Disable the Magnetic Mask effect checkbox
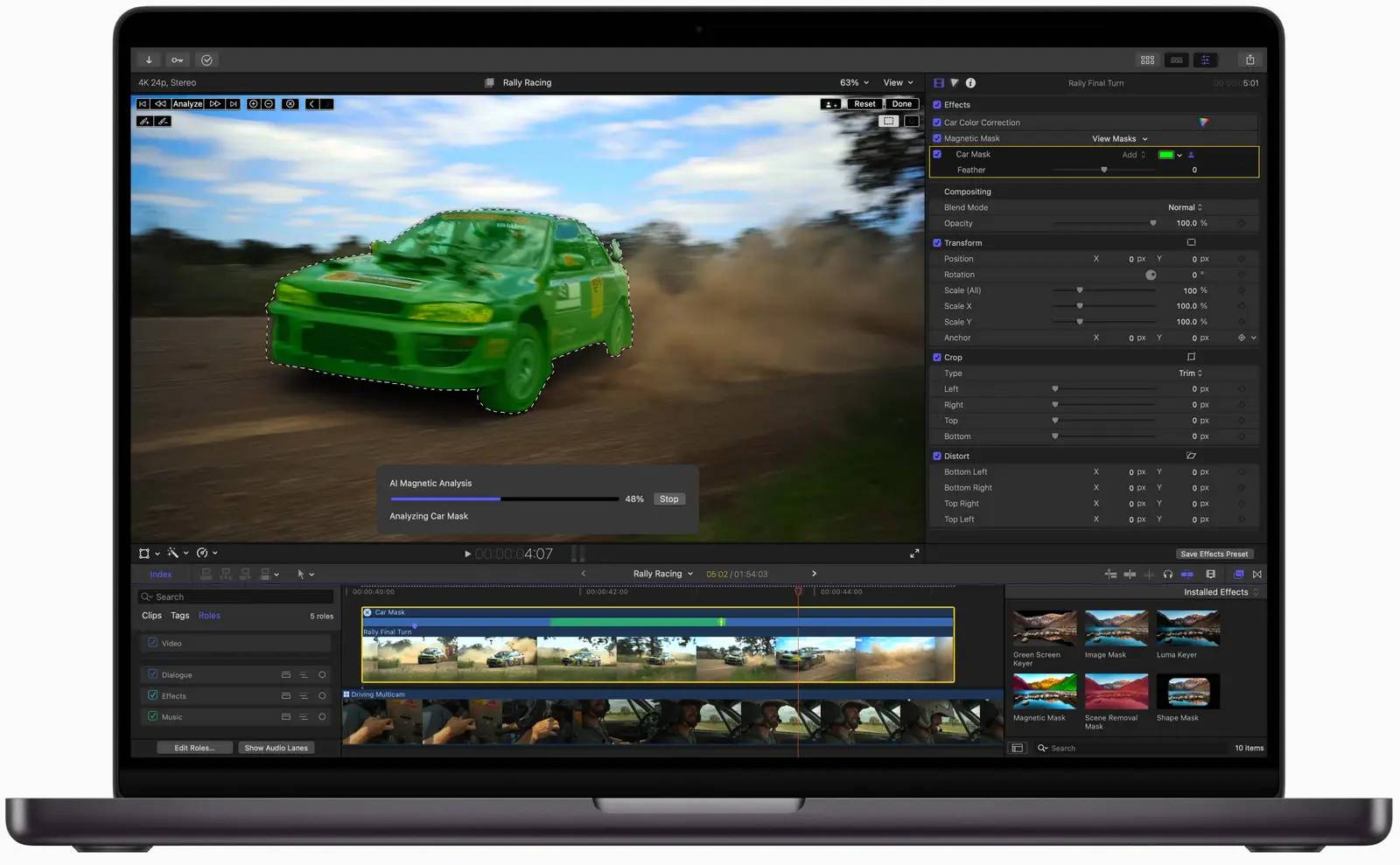The image size is (1400, 865). click(x=937, y=138)
